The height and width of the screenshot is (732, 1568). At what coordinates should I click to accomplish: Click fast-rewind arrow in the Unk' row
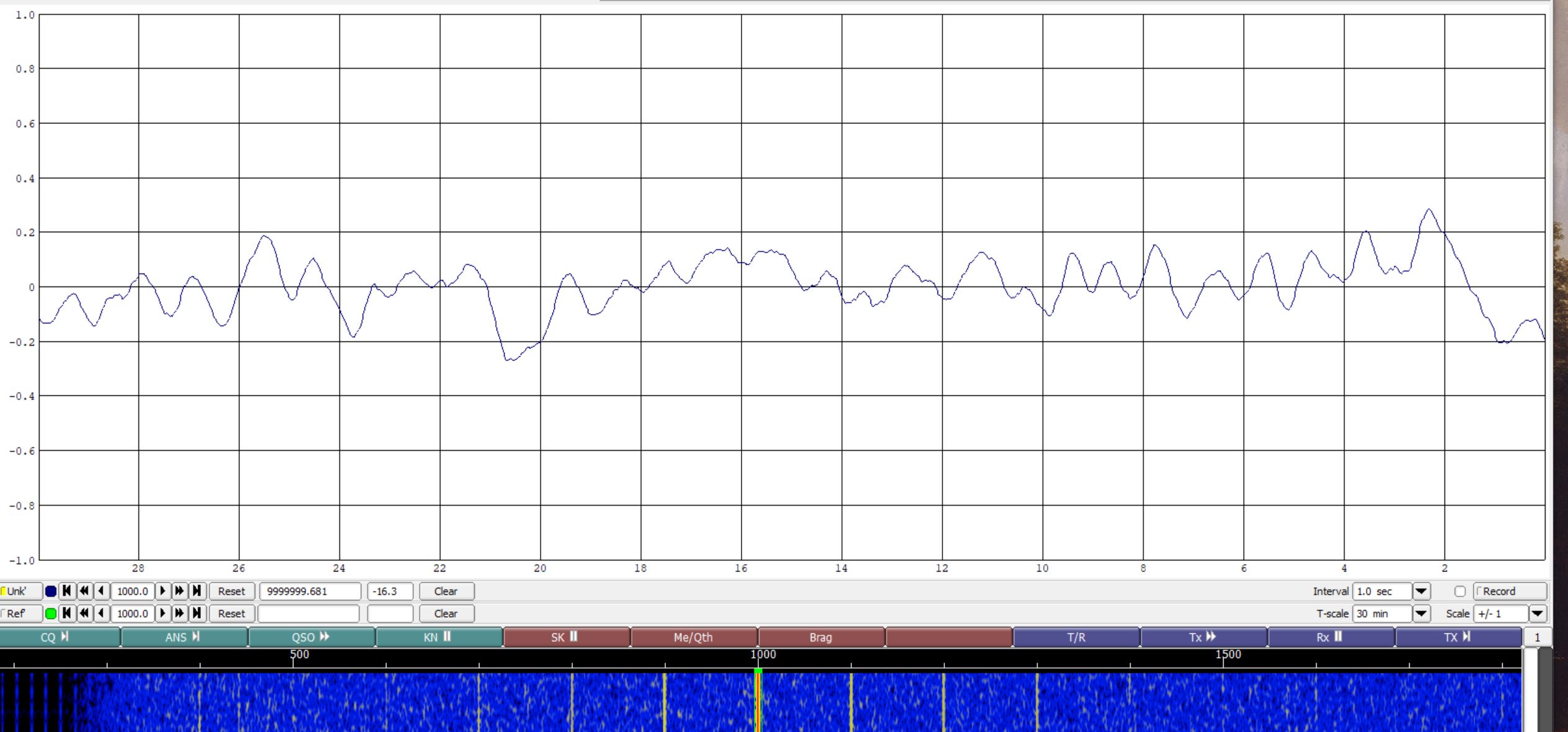point(84,591)
